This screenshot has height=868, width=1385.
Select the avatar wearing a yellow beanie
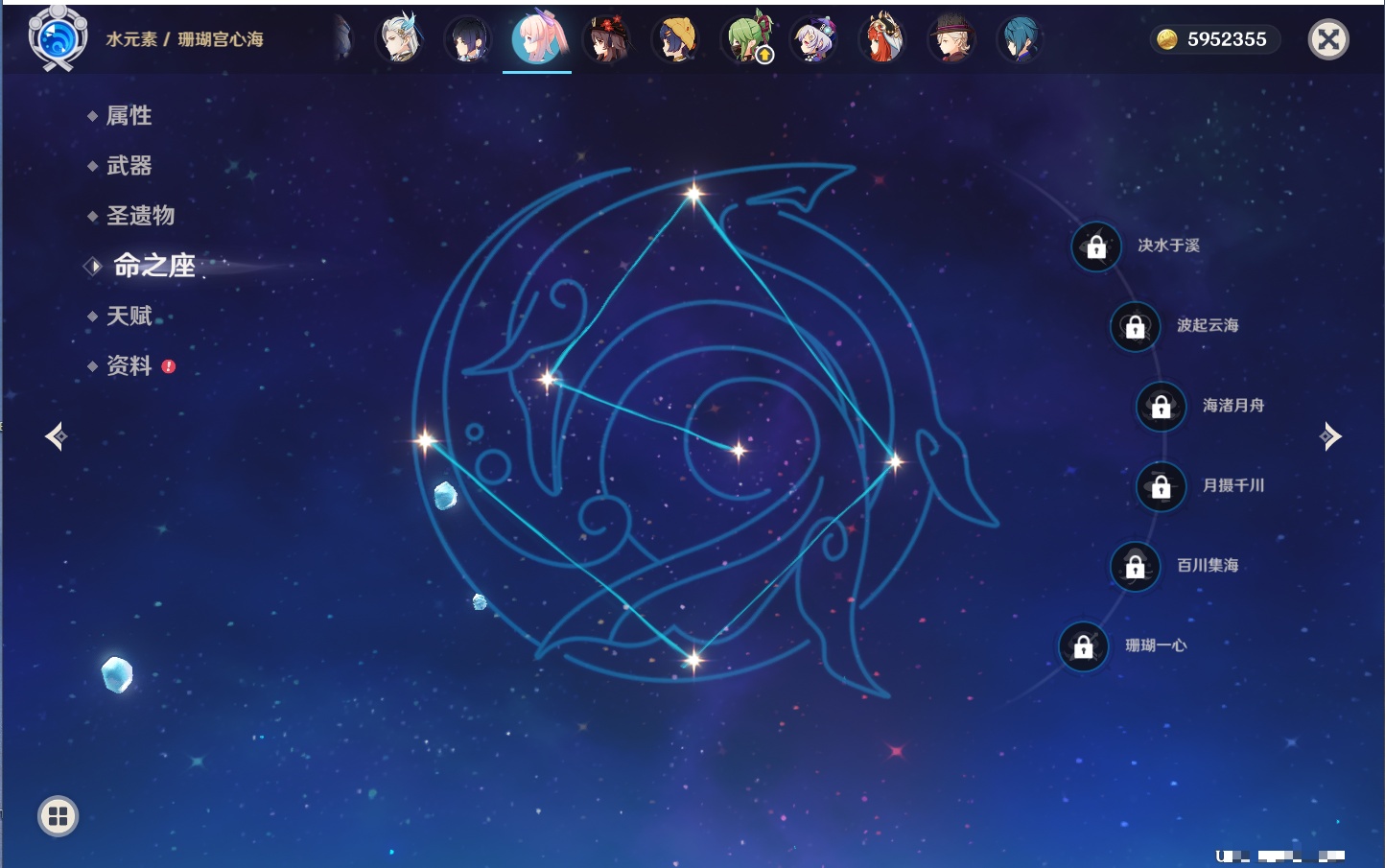(675, 39)
